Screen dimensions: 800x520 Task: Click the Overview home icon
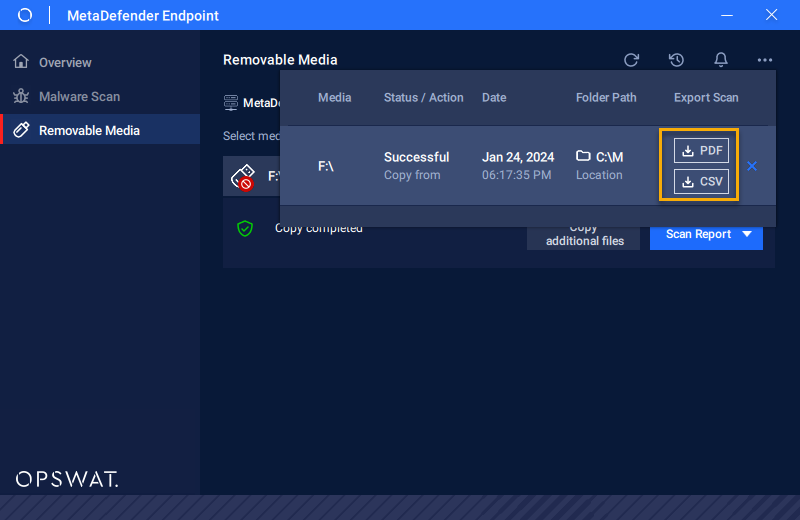point(21,61)
